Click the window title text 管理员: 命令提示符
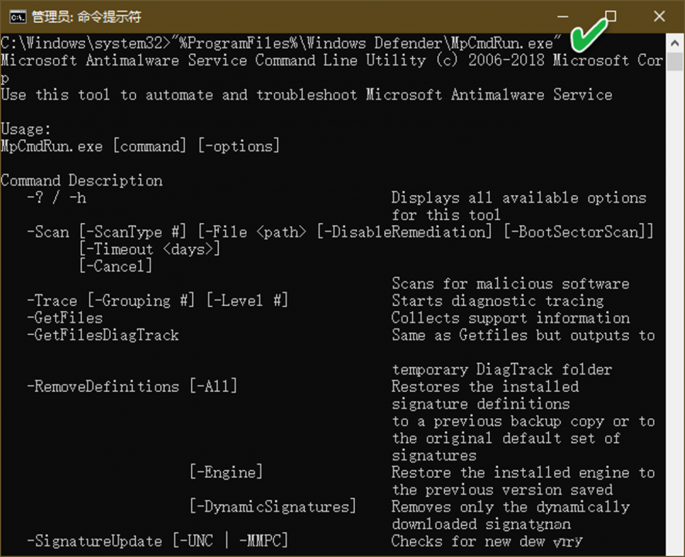The image size is (685, 557). point(88,17)
